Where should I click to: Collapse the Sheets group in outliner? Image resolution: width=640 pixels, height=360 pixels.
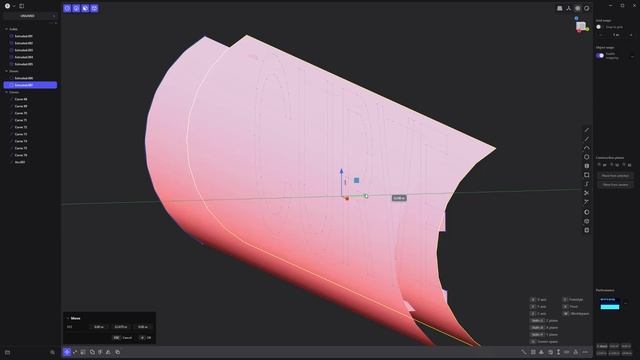coord(6,71)
